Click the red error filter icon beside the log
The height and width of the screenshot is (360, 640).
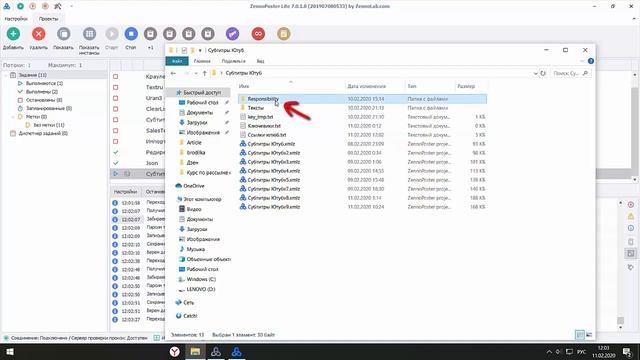631,204
